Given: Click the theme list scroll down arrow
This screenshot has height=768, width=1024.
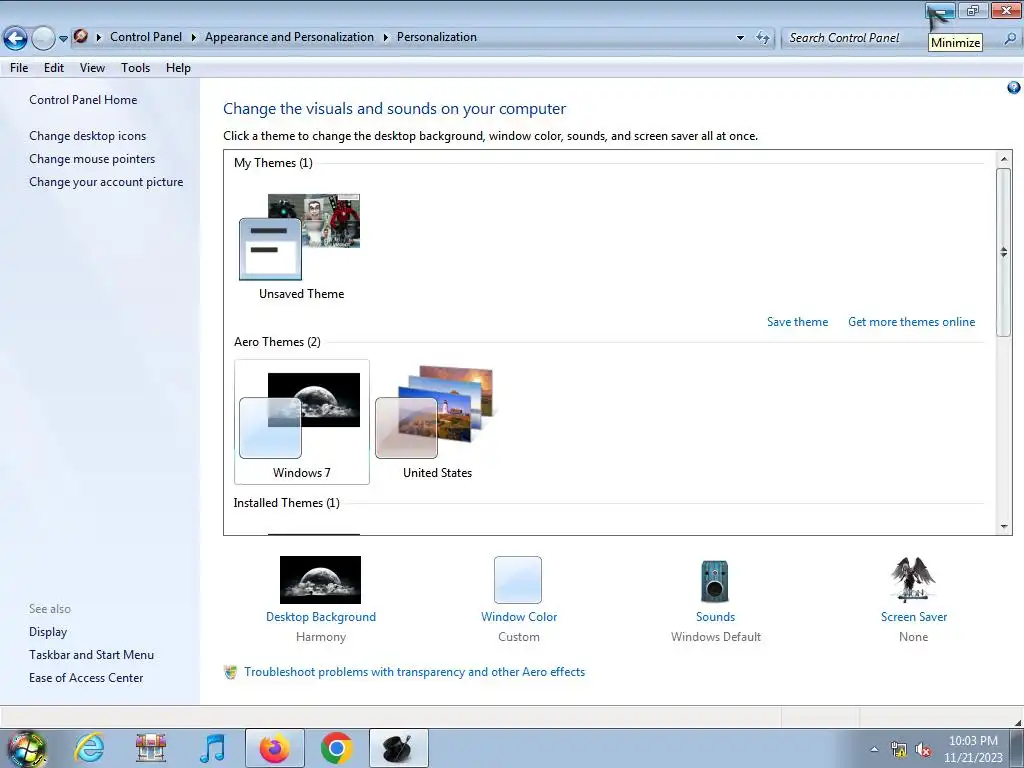Looking at the screenshot, I should (x=1004, y=527).
